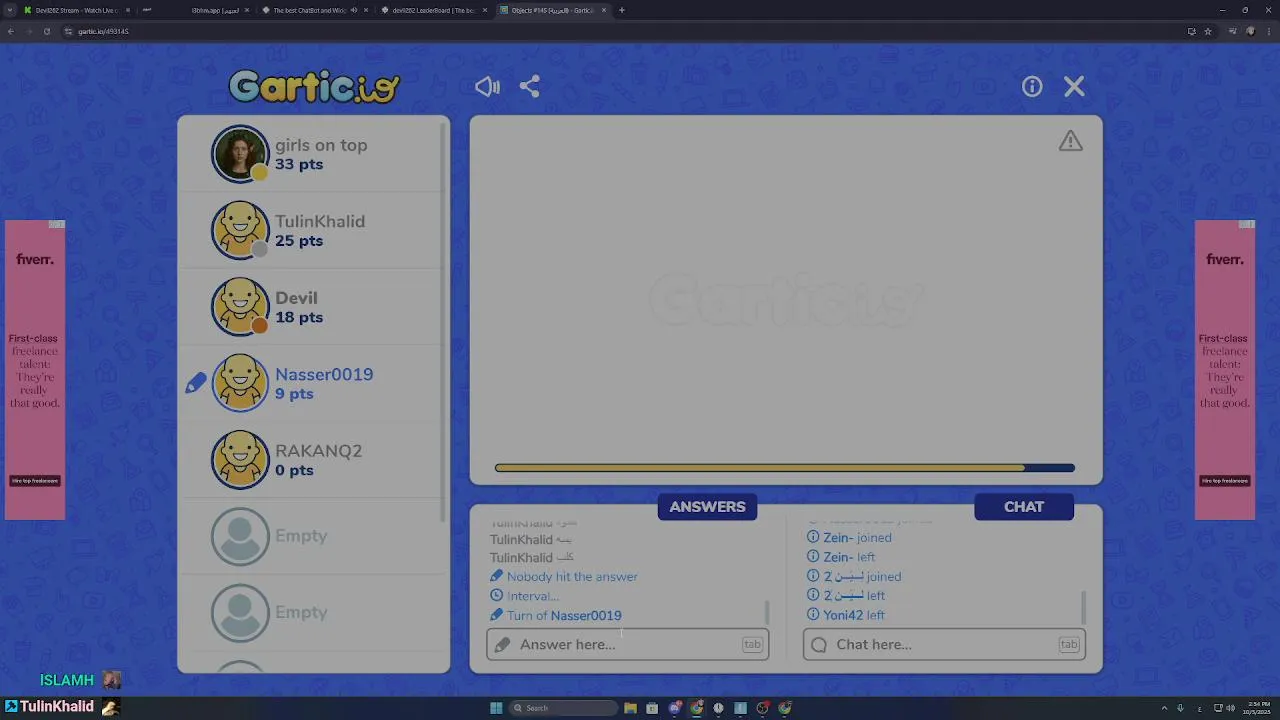
Task: Click the Gartic.io logo
Action: (314, 86)
